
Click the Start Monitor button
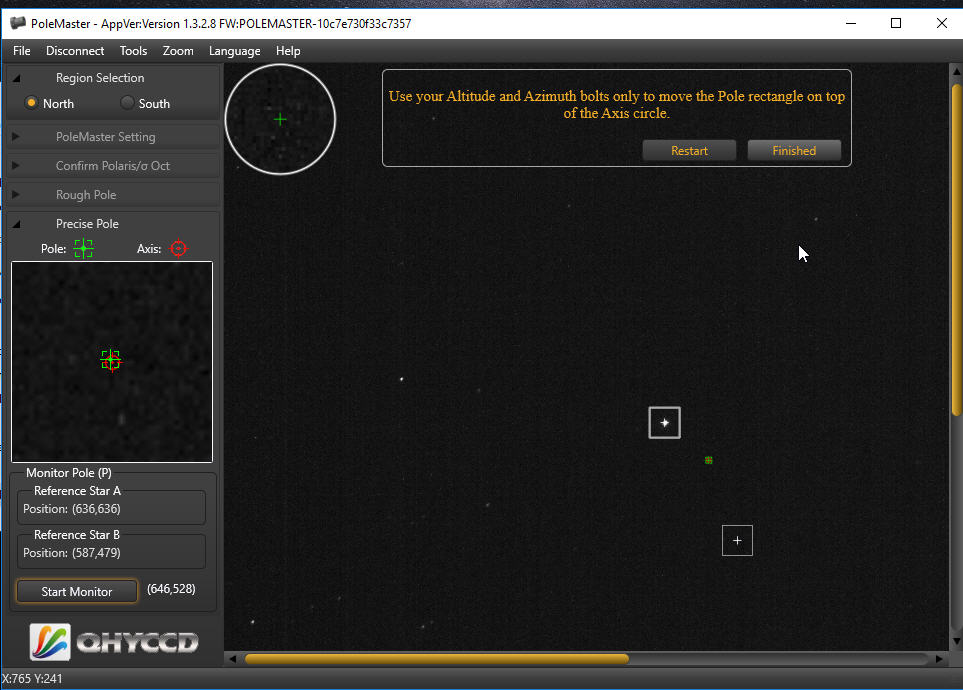(x=77, y=591)
